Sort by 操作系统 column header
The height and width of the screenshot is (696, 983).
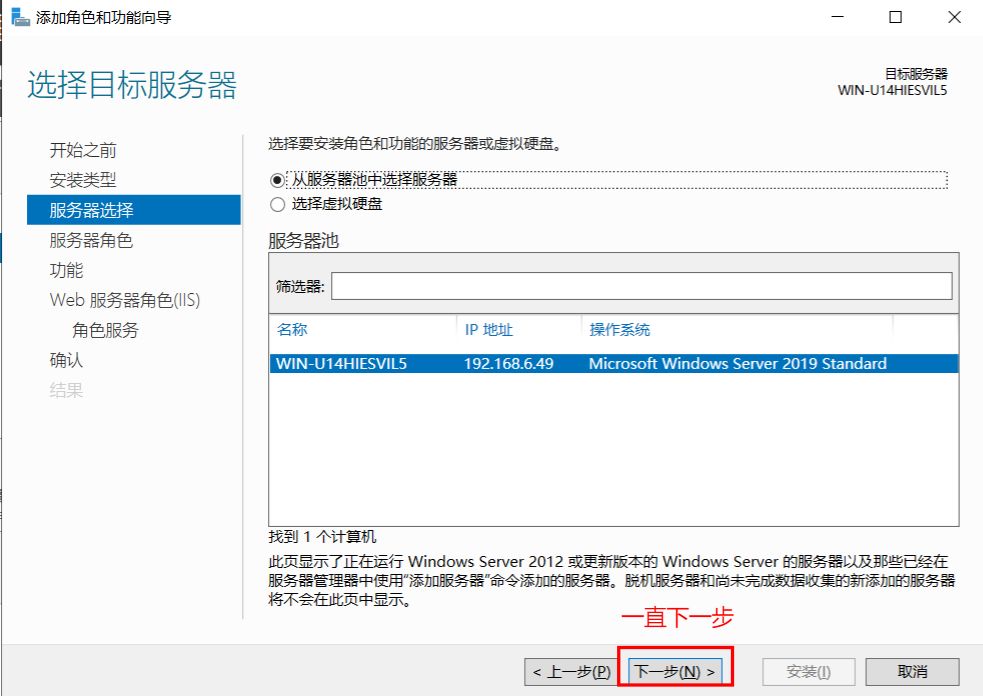pos(619,329)
